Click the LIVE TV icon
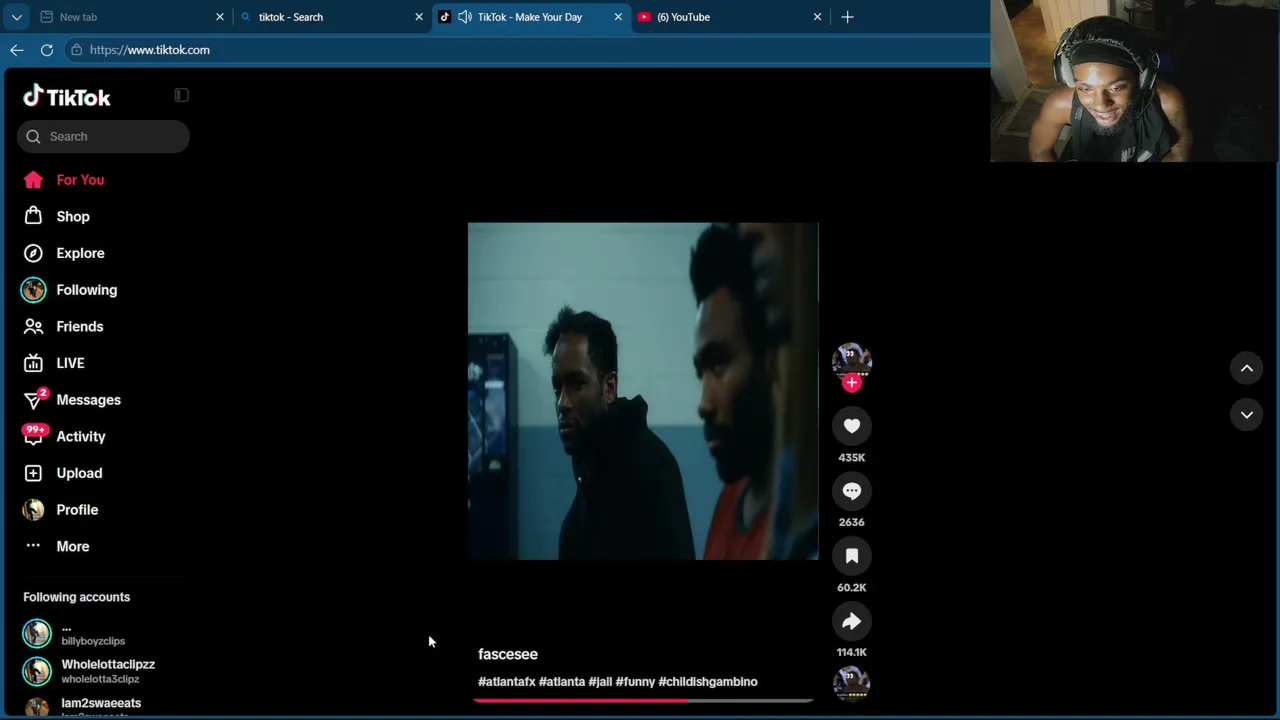1280x720 pixels. pyautogui.click(x=33, y=363)
